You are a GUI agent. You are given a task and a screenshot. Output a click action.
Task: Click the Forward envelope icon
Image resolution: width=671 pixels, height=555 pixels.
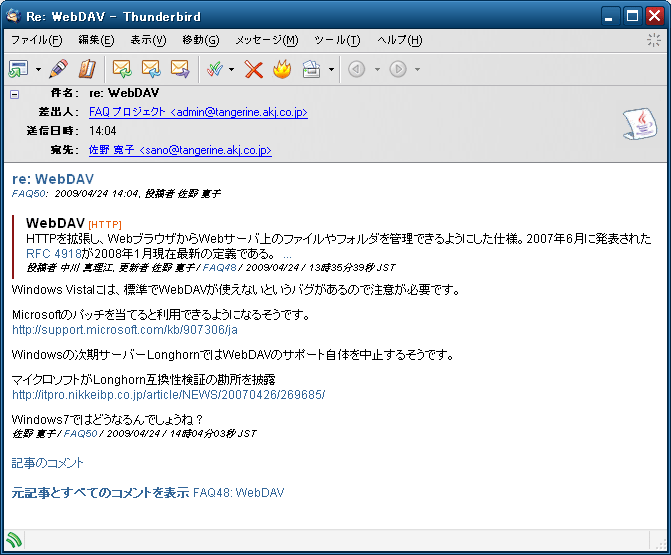180,68
